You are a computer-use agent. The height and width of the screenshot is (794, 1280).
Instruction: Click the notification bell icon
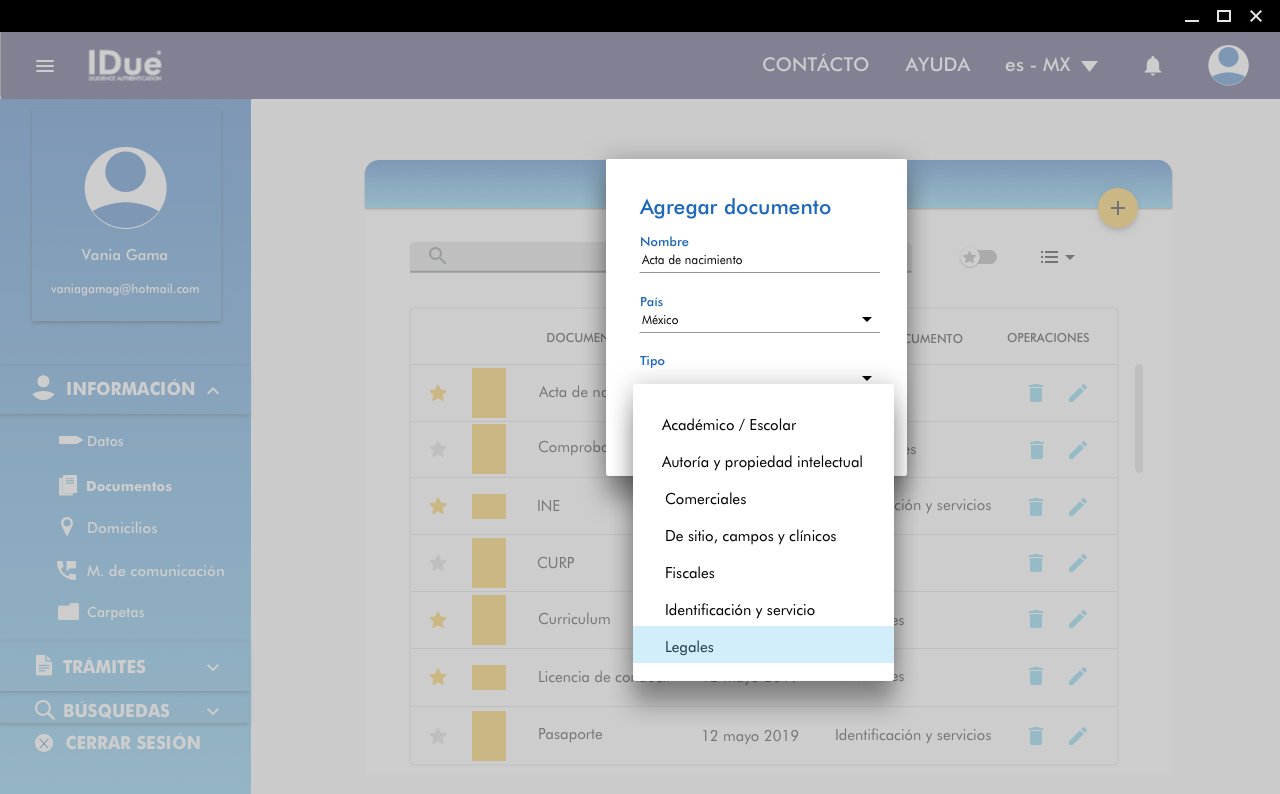pos(1153,66)
